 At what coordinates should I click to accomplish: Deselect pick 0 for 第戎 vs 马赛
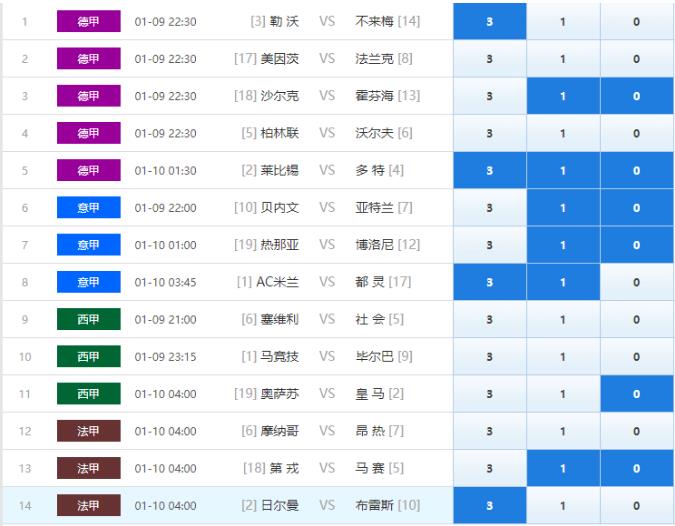point(637,468)
